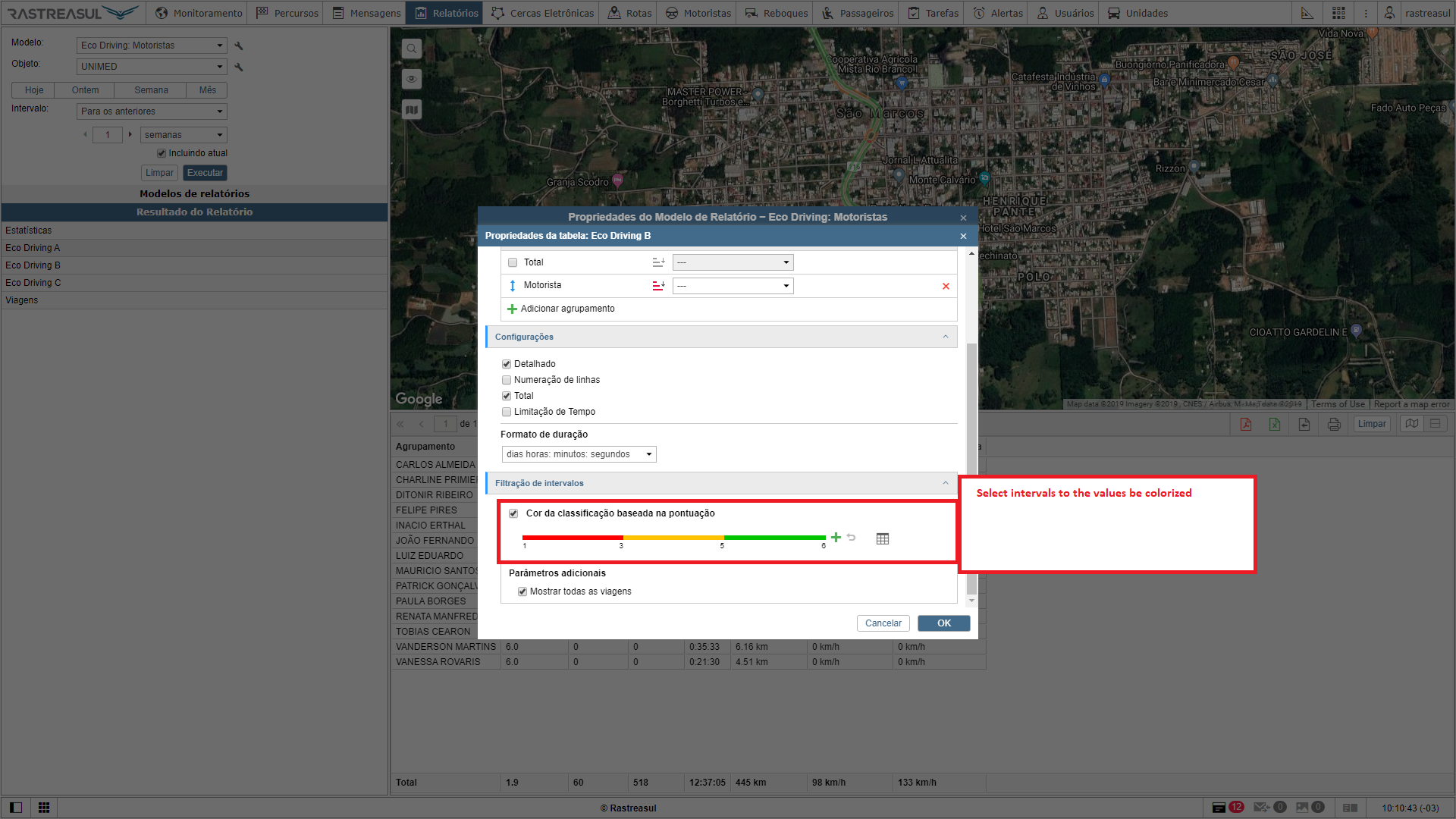Remove the Motorista grouping with red X
The width and height of the screenshot is (1456, 819).
(x=946, y=286)
